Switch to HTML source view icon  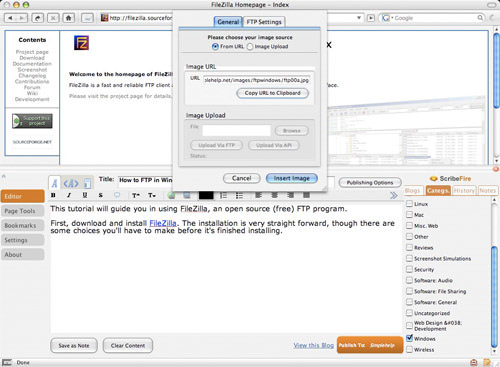[71, 183]
